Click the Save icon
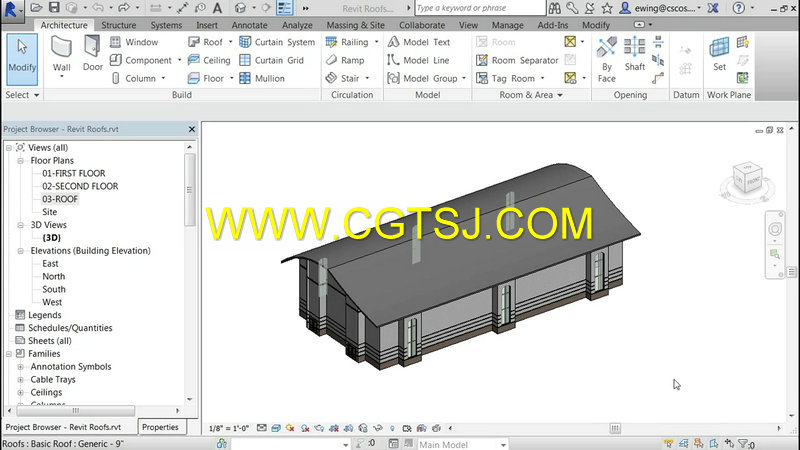This screenshot has width=800, height=450. pos(54,8)
